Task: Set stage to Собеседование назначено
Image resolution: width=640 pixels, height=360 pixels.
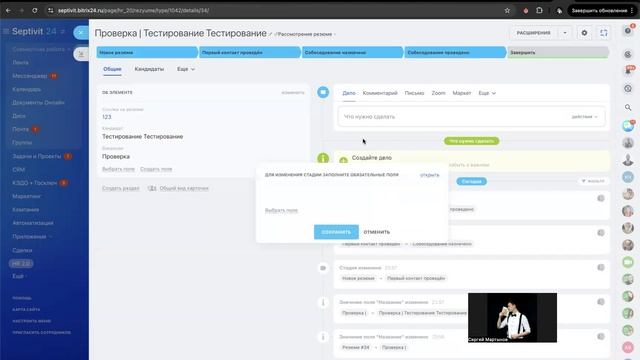Action: [x=353, y=52]
